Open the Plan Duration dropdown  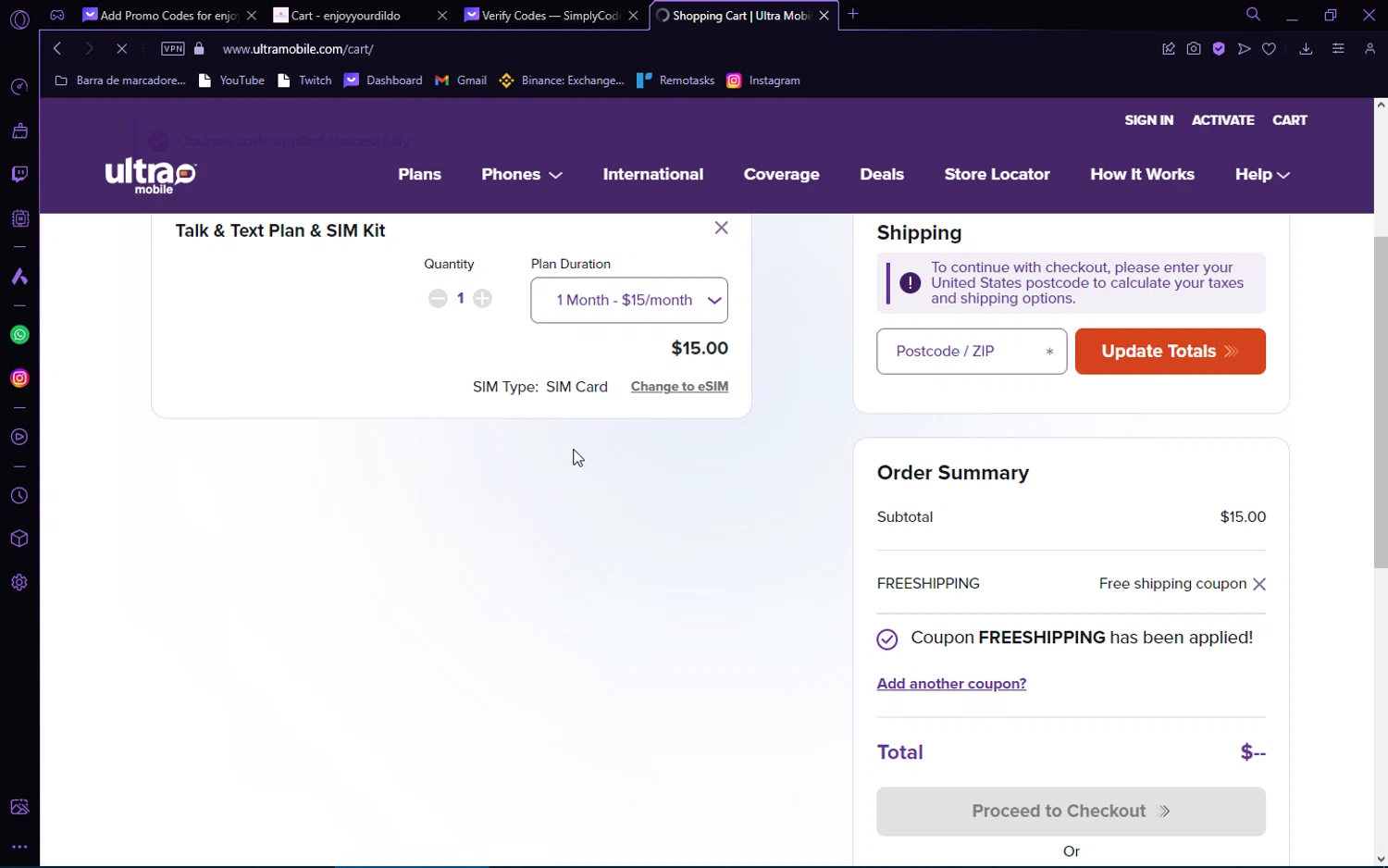629,300
